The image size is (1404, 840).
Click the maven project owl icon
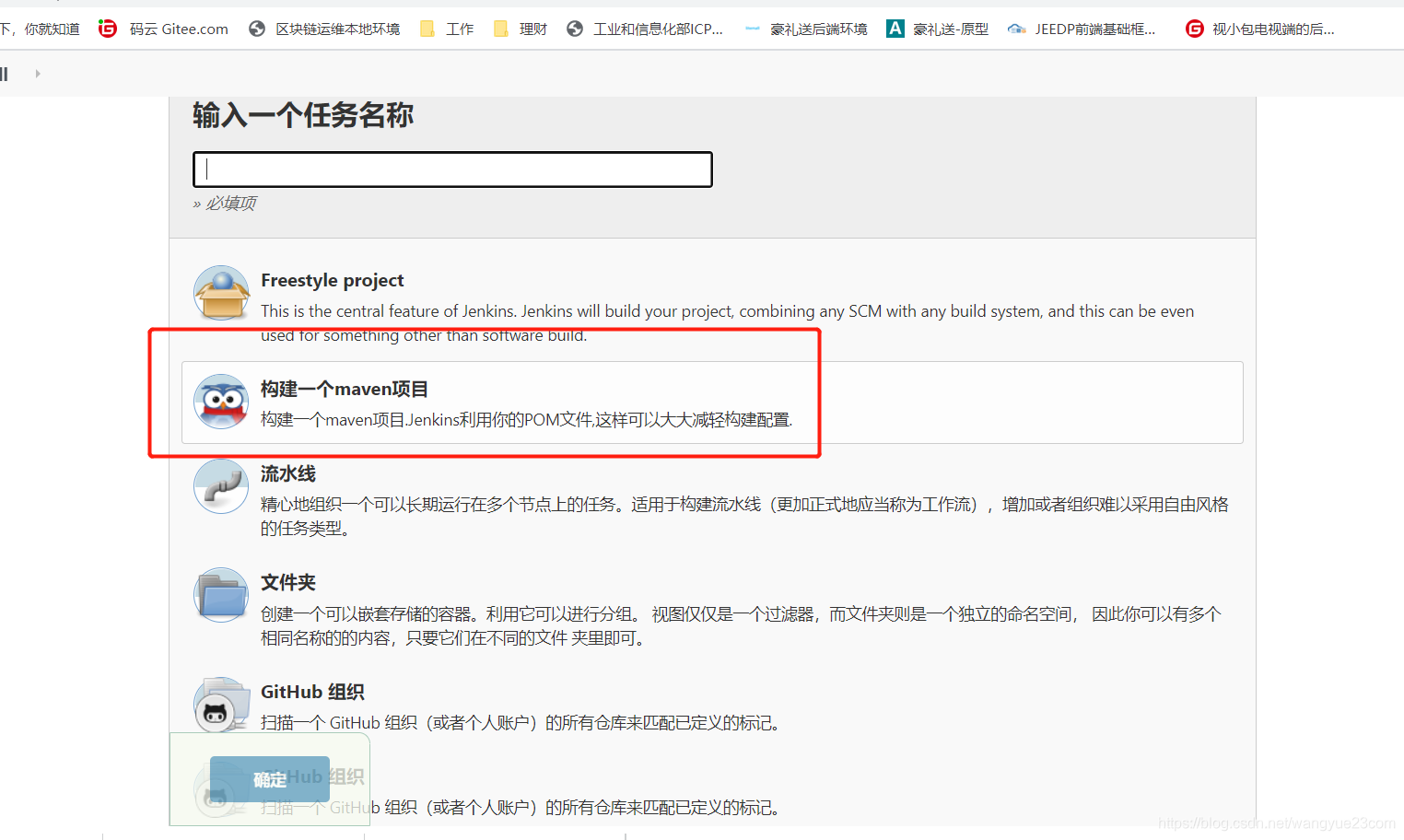click(x=221, y=402)
